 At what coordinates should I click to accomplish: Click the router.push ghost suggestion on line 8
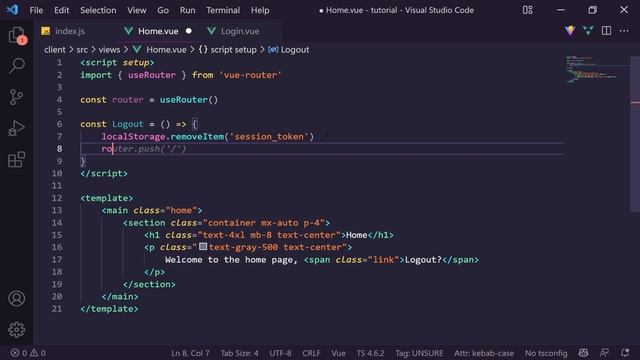[x=149, y=149]
